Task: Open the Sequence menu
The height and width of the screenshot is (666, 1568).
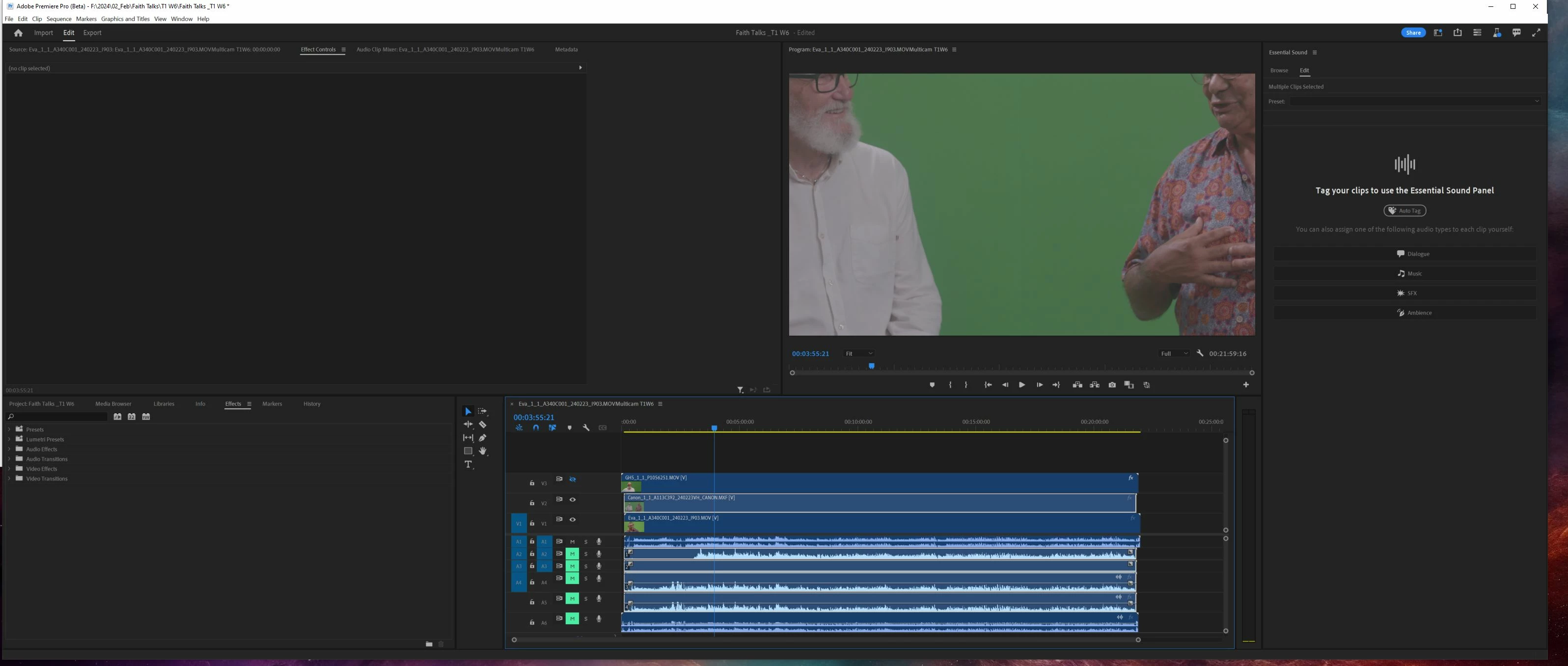Action: click(x=59, y=19)
